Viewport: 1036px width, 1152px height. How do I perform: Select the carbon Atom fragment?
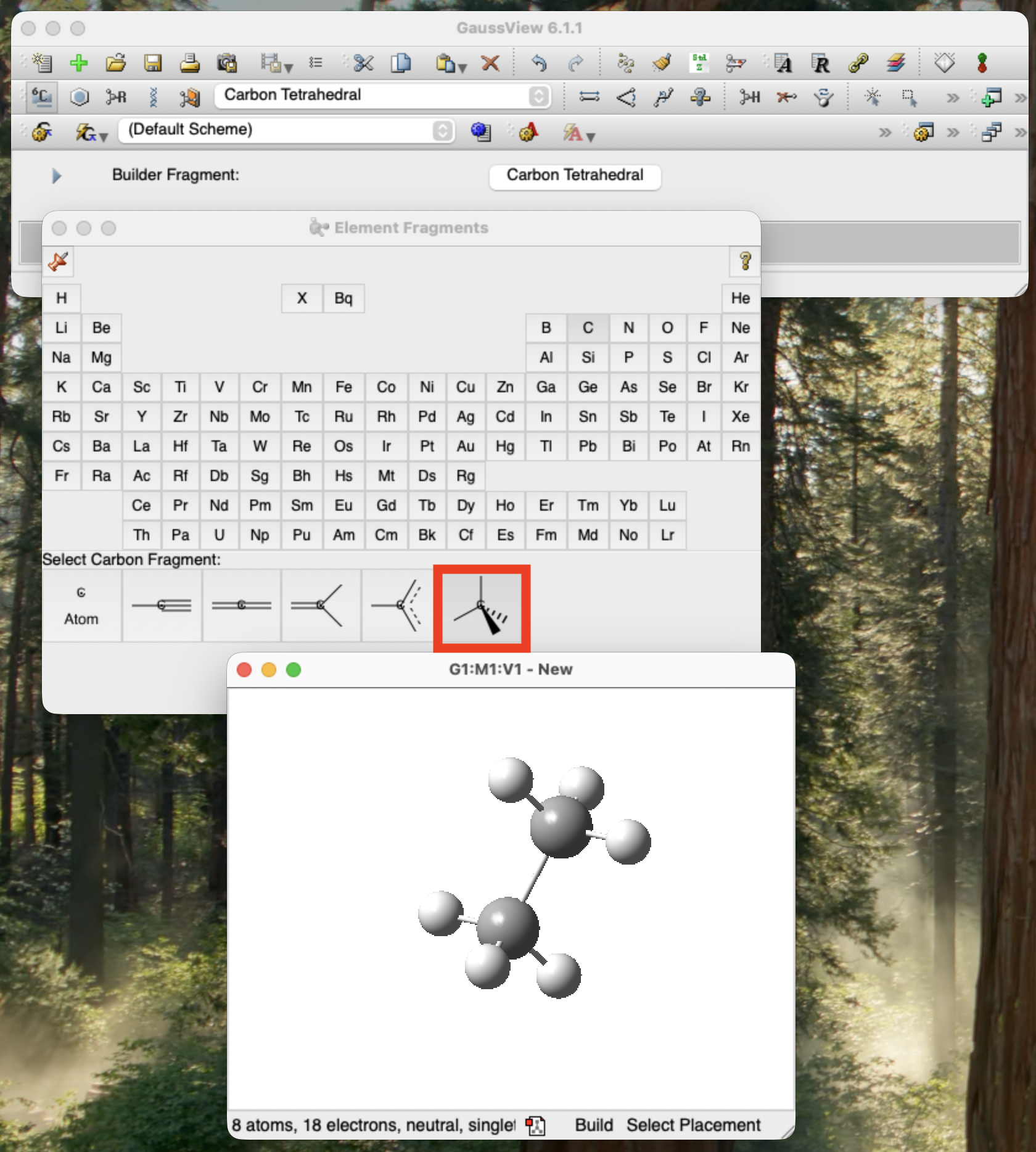(81, 606)
